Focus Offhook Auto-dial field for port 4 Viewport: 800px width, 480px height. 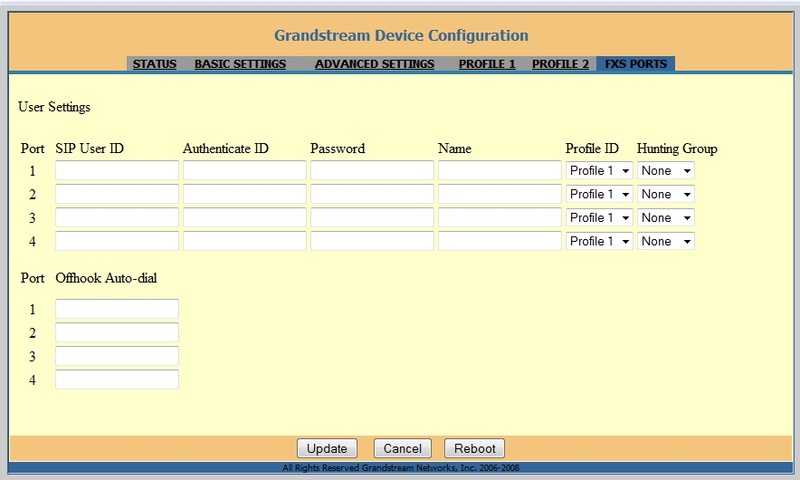point(117,379)
